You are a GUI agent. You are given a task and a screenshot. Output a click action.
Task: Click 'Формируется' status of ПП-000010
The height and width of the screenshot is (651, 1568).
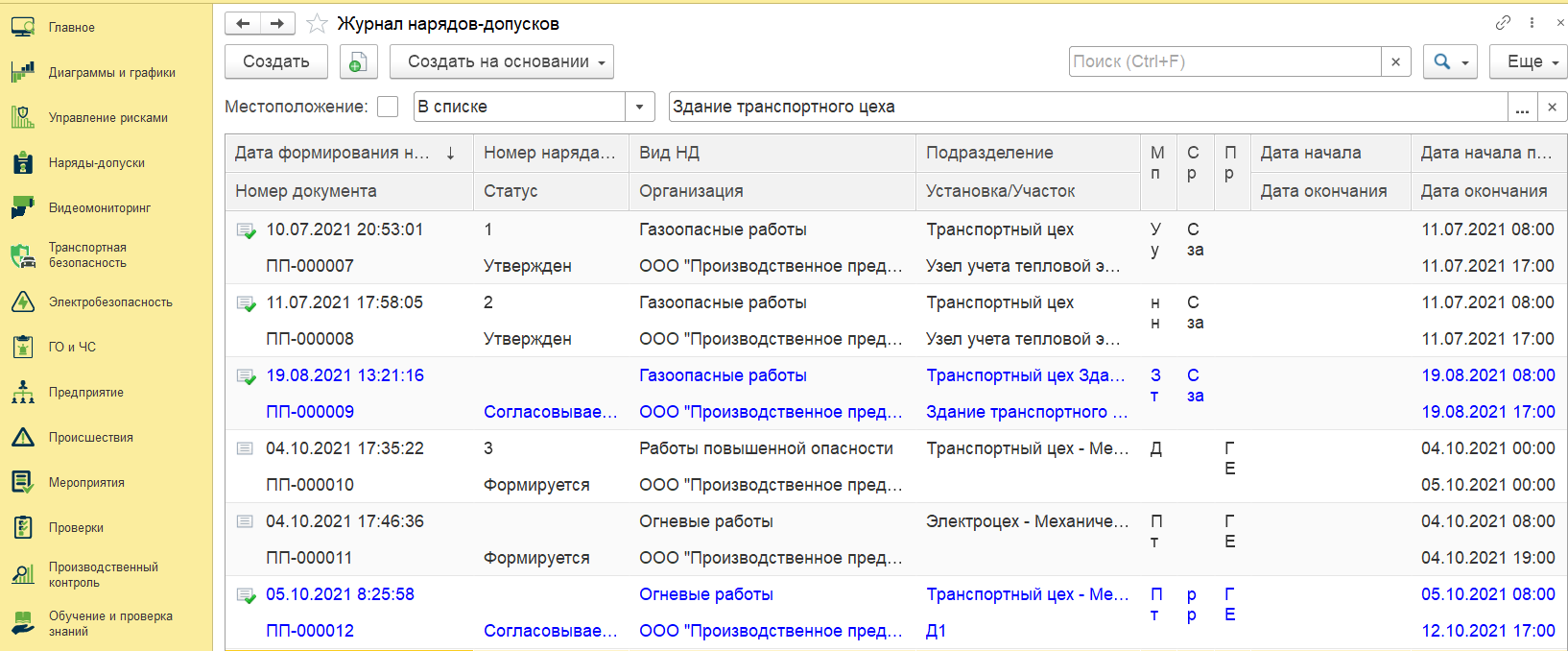(536, 485)
